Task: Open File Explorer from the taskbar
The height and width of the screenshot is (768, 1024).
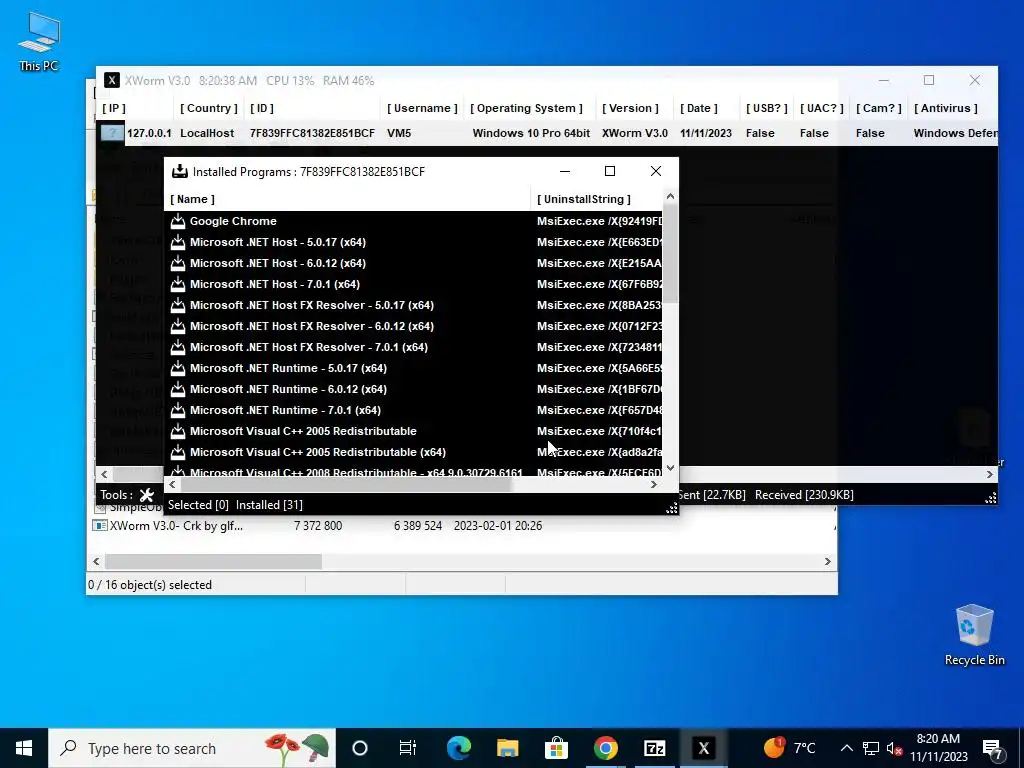Action: pyautogui.click(x=507, y=748)
